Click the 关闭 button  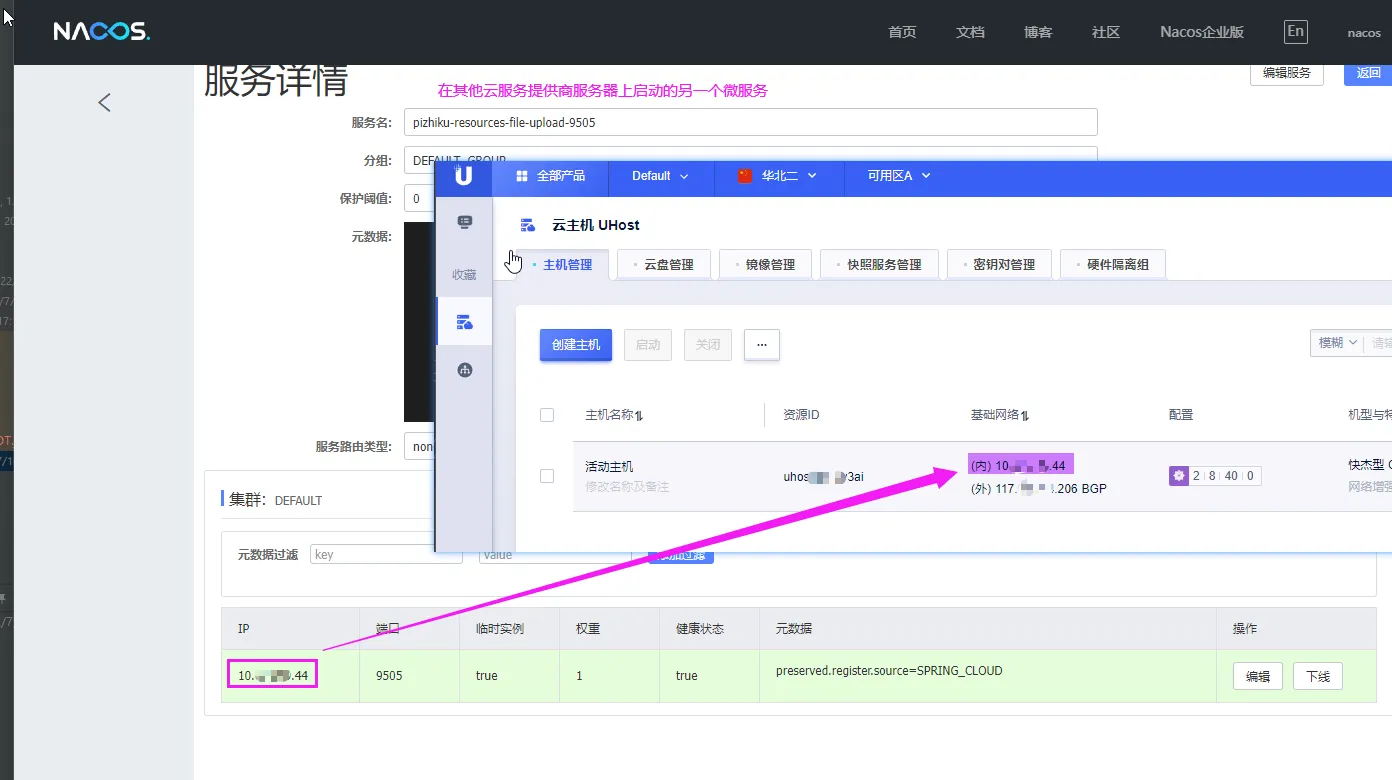coord(708,345)
